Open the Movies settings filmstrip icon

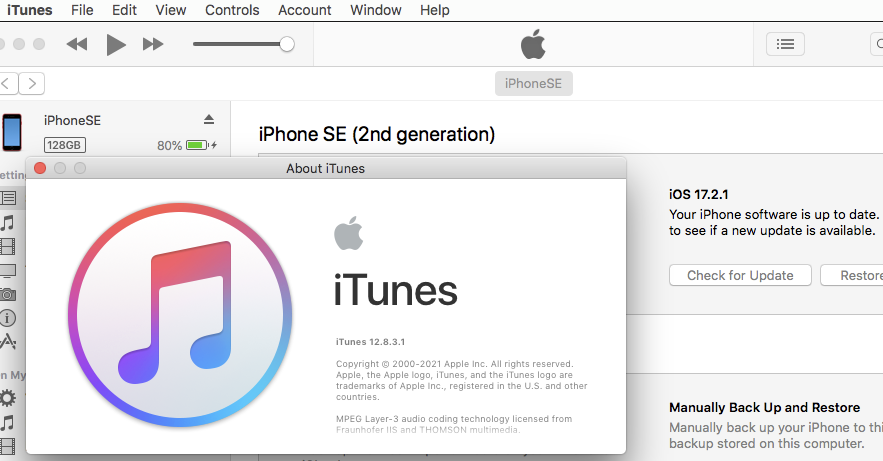[x=8, y=247]
